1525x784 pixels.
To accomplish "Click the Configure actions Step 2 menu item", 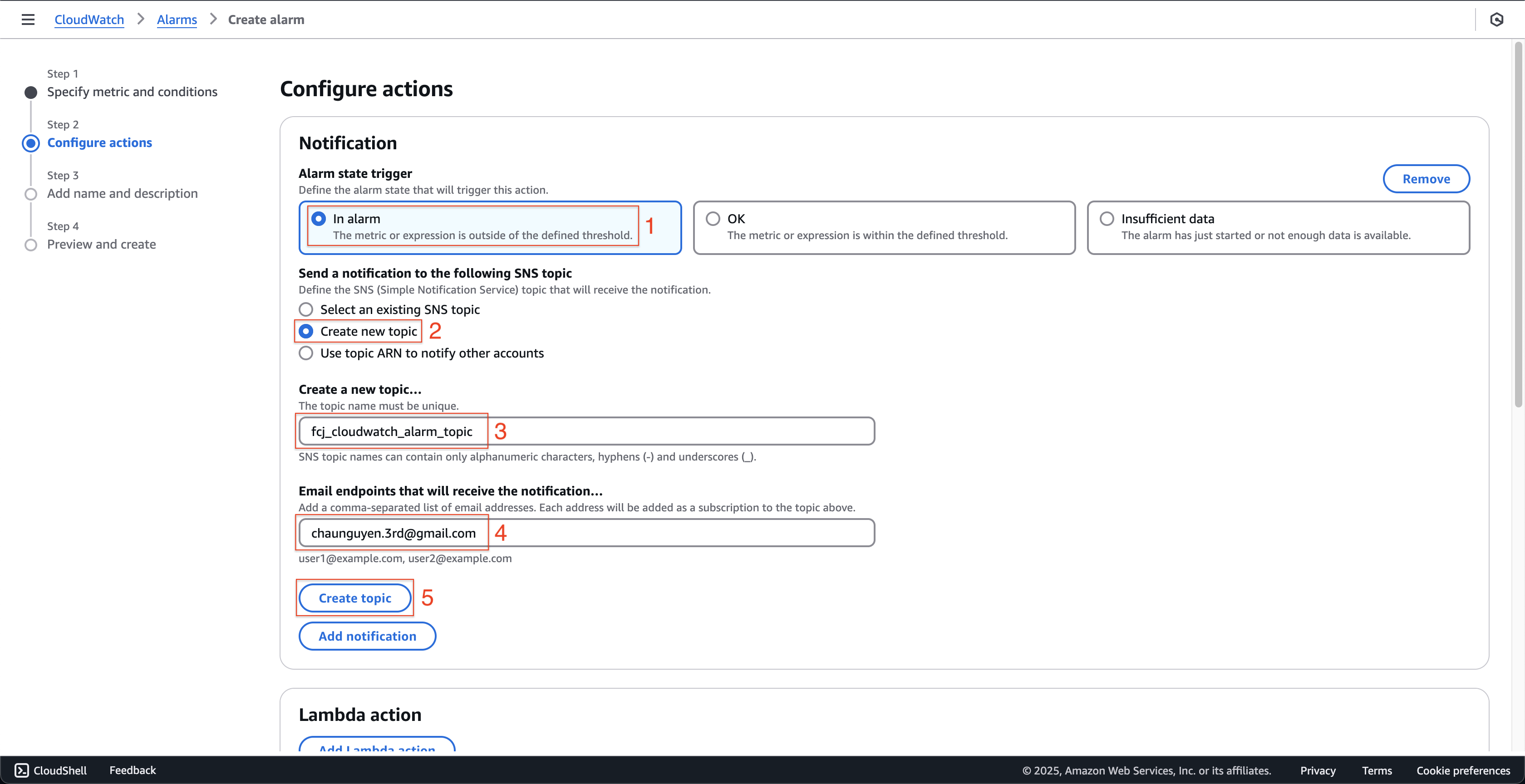I will [x=99, y=142].
